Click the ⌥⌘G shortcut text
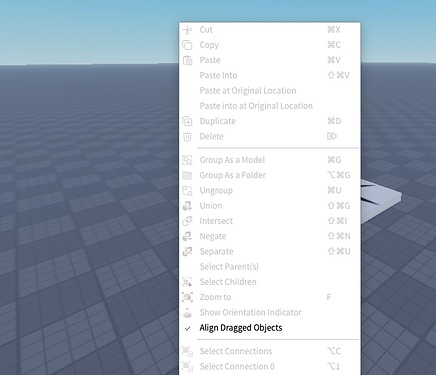436x375 pixels. [x=339, y=175]
